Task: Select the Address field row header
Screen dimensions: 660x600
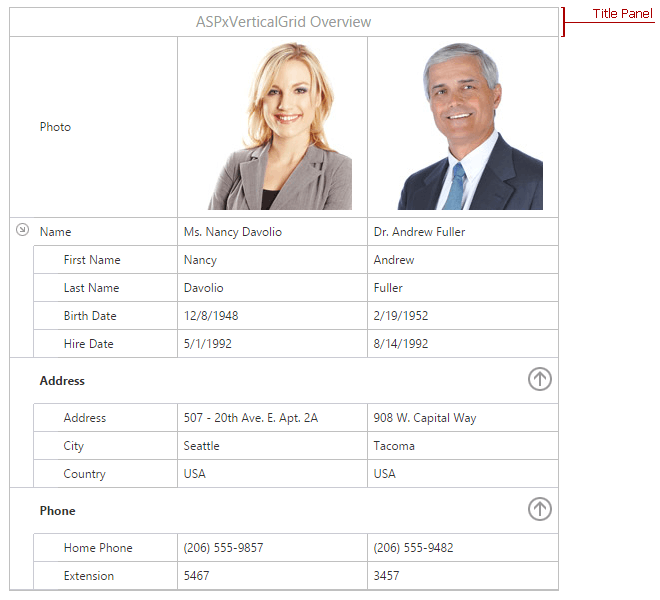Action: pos(106,418)
